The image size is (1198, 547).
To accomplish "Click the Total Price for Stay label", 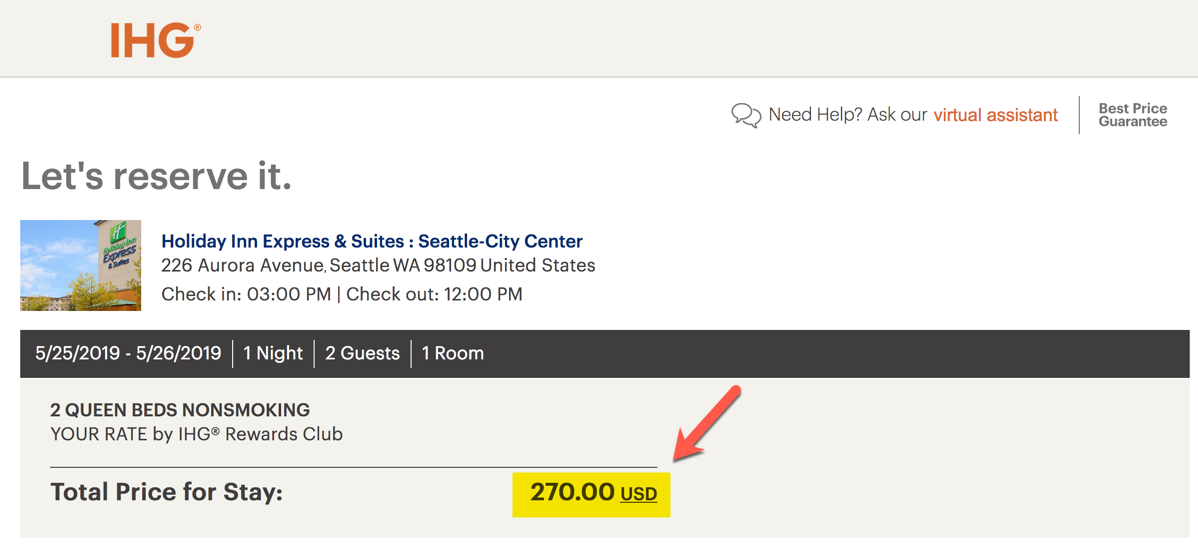I will 167,493.
